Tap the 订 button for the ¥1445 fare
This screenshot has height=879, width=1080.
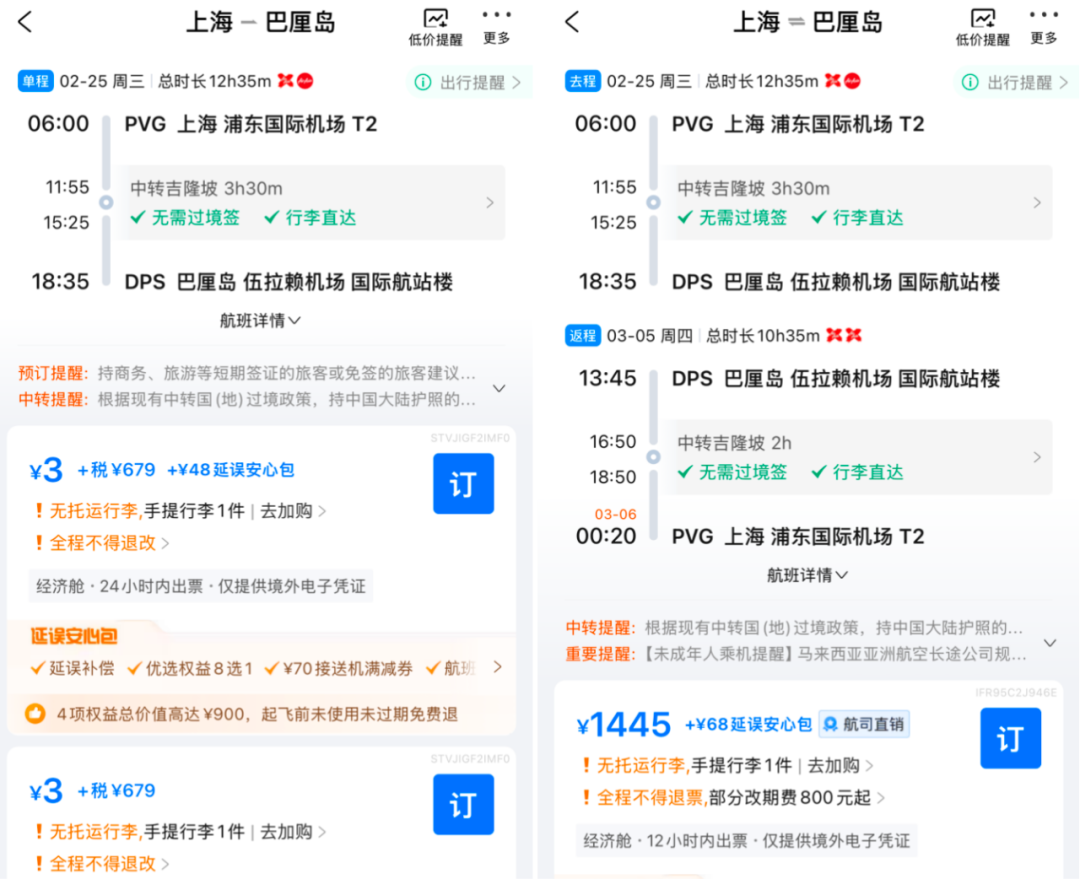(1010, 738)
